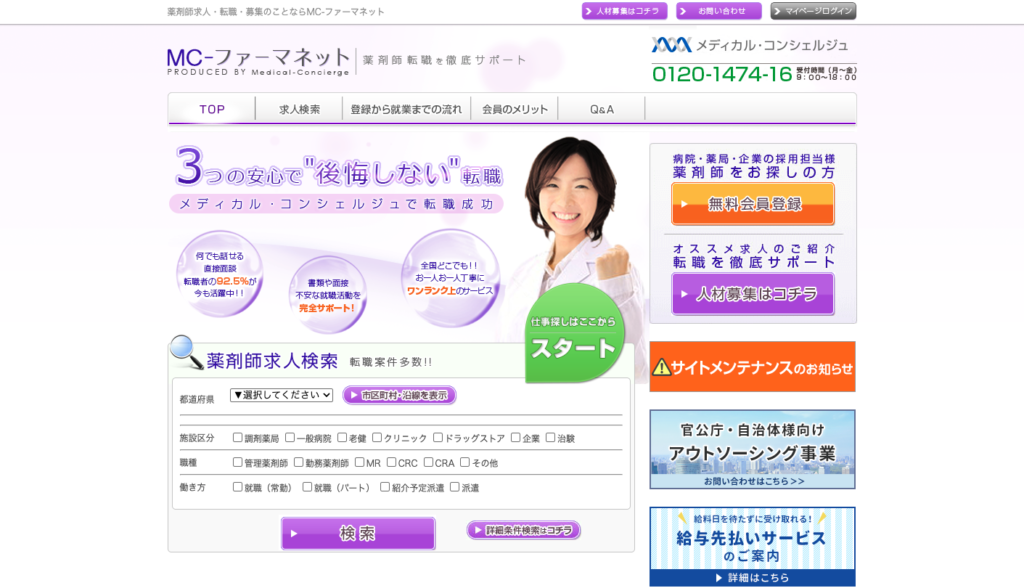1024x588 pixels.
Task: Click the マイページログイン button
Action: click(x=813, y=11)
